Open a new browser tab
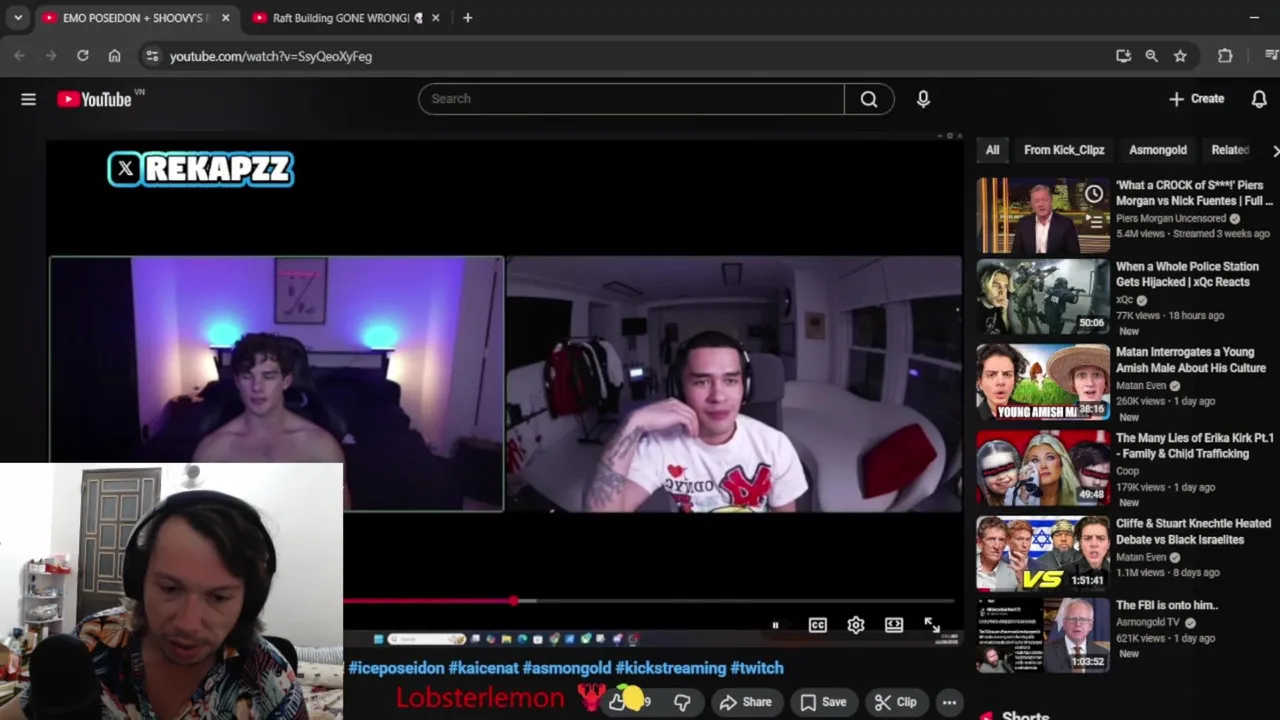The width and height of the screenshot is (1280, 720). click(x=467, y=18)
